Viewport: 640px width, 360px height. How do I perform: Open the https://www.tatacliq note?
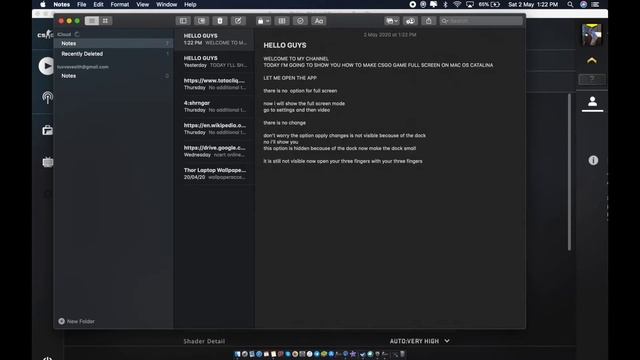point(214,84)
